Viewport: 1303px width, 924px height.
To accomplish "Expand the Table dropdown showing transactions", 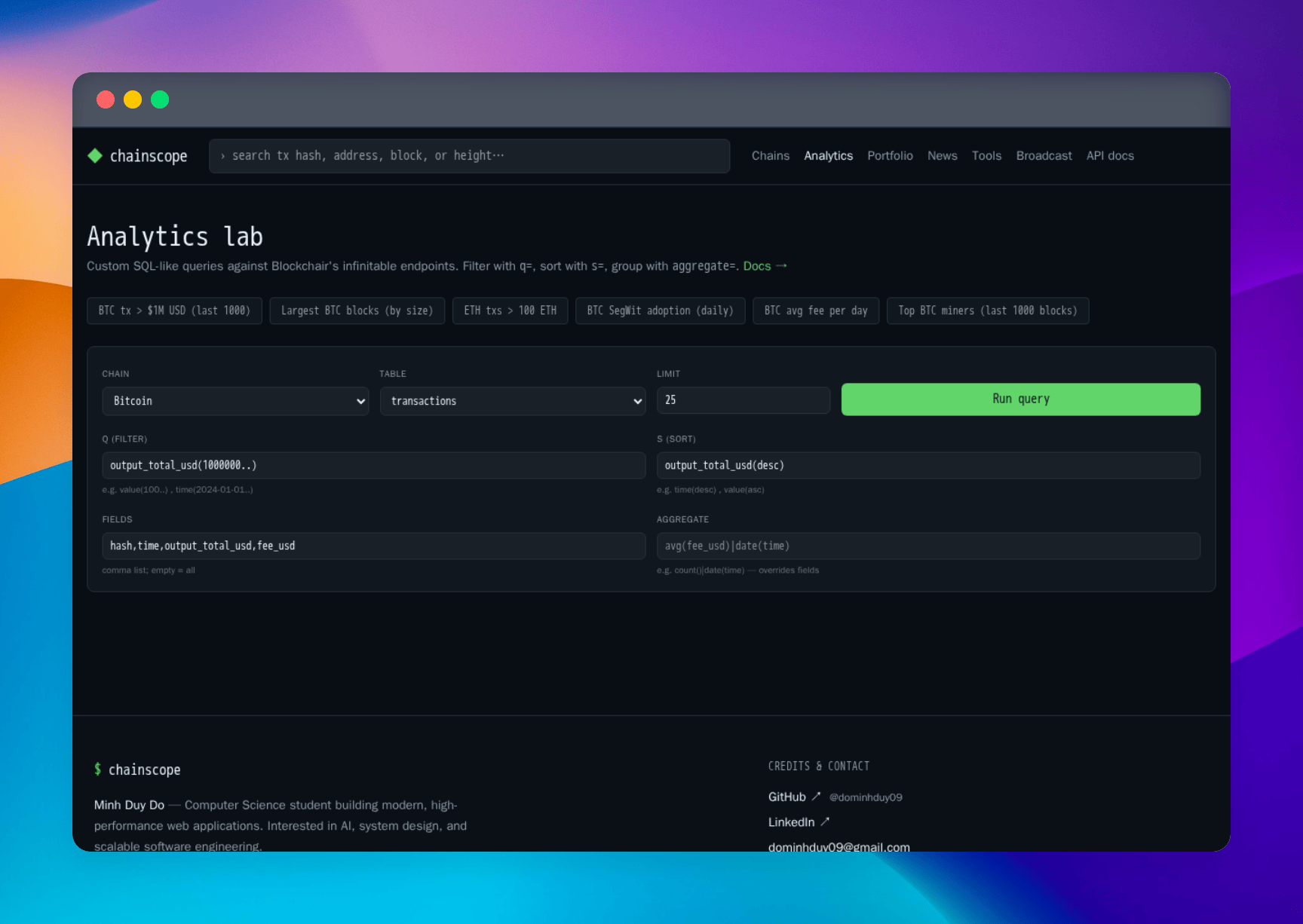I will (513, 401).
